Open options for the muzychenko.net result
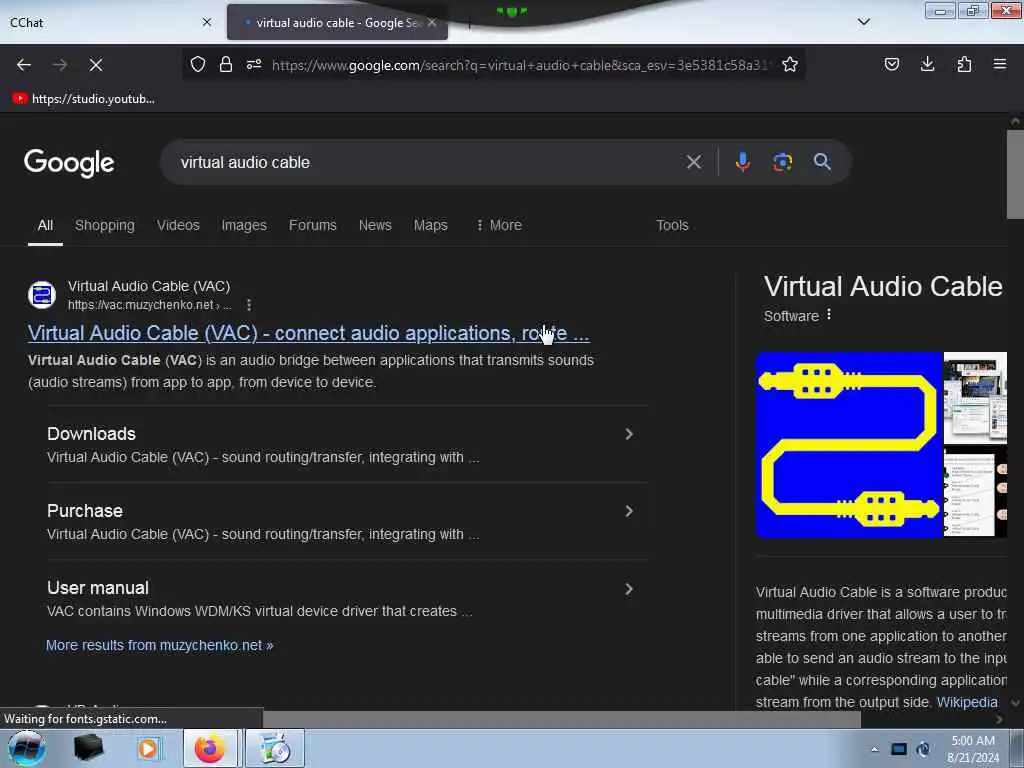This screenshot has width=1024, height=768. [x=249, y=305]
